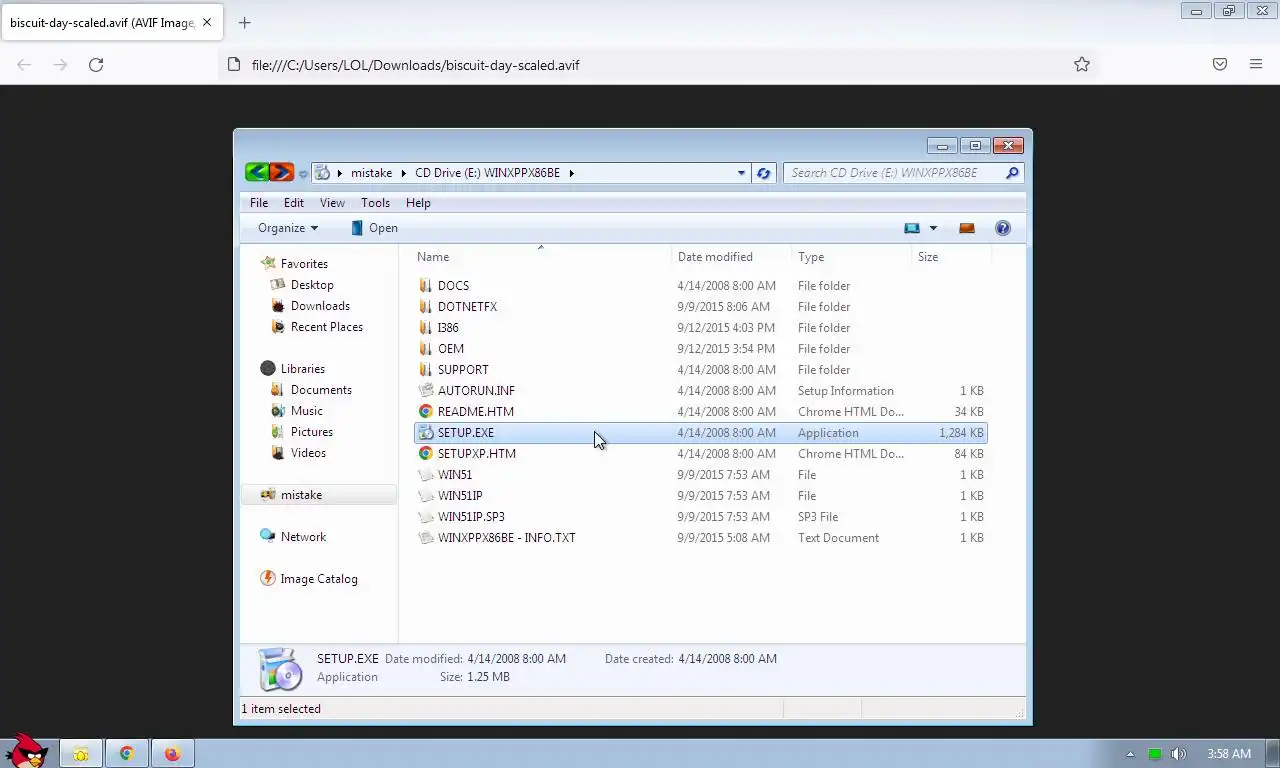Open Image Catalog in navigation pane
Screen dimensions: 1280x768
[318, 579]
